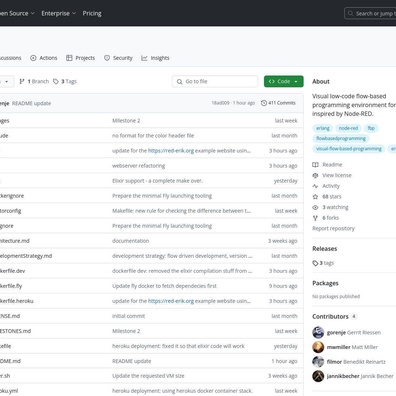Open the latest README update commit message
Image resolution: width=396 pixels, height=396 pixels.
point(32,103)
